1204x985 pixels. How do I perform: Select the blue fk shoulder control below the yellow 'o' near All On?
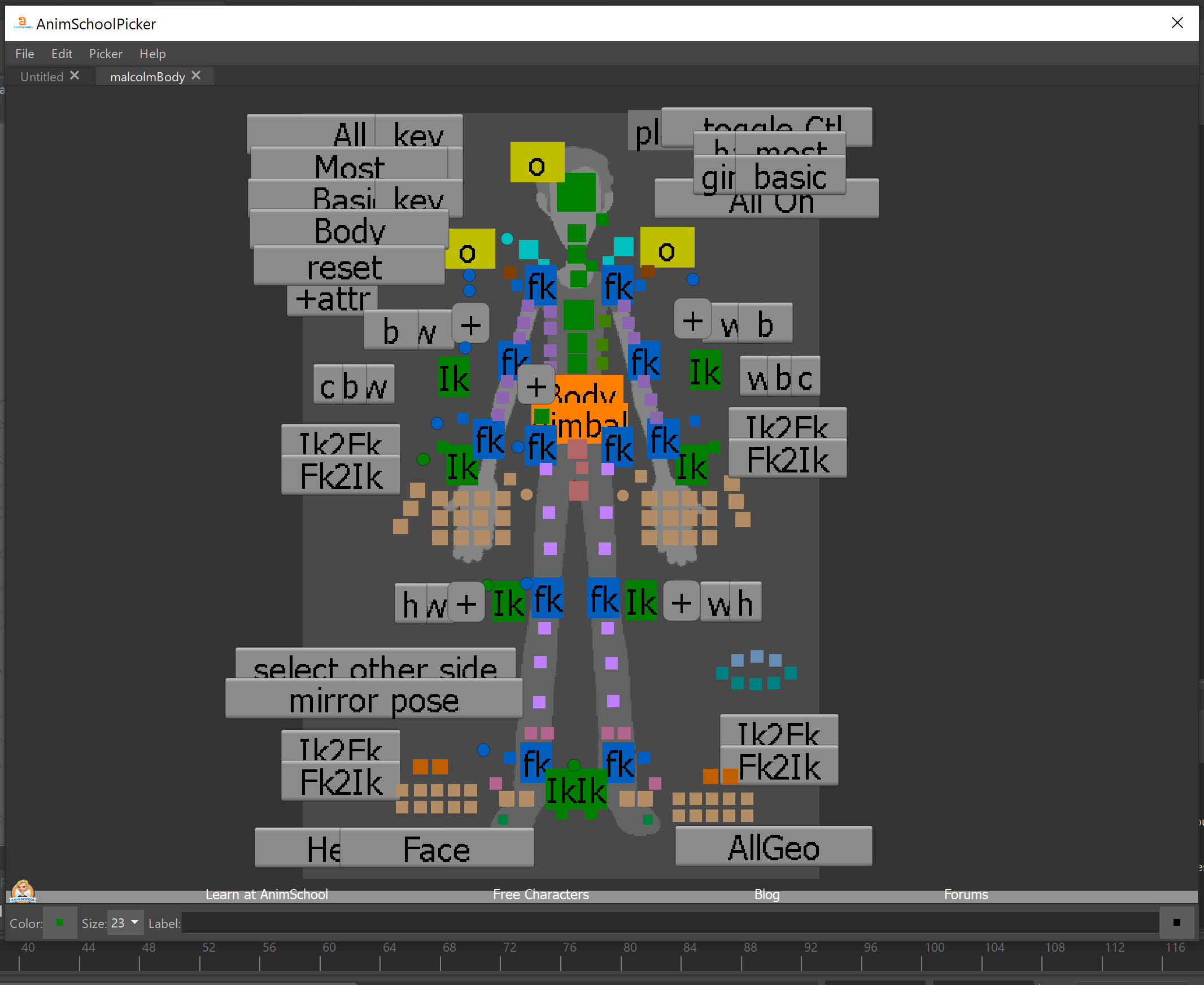(x=618, y=286)
